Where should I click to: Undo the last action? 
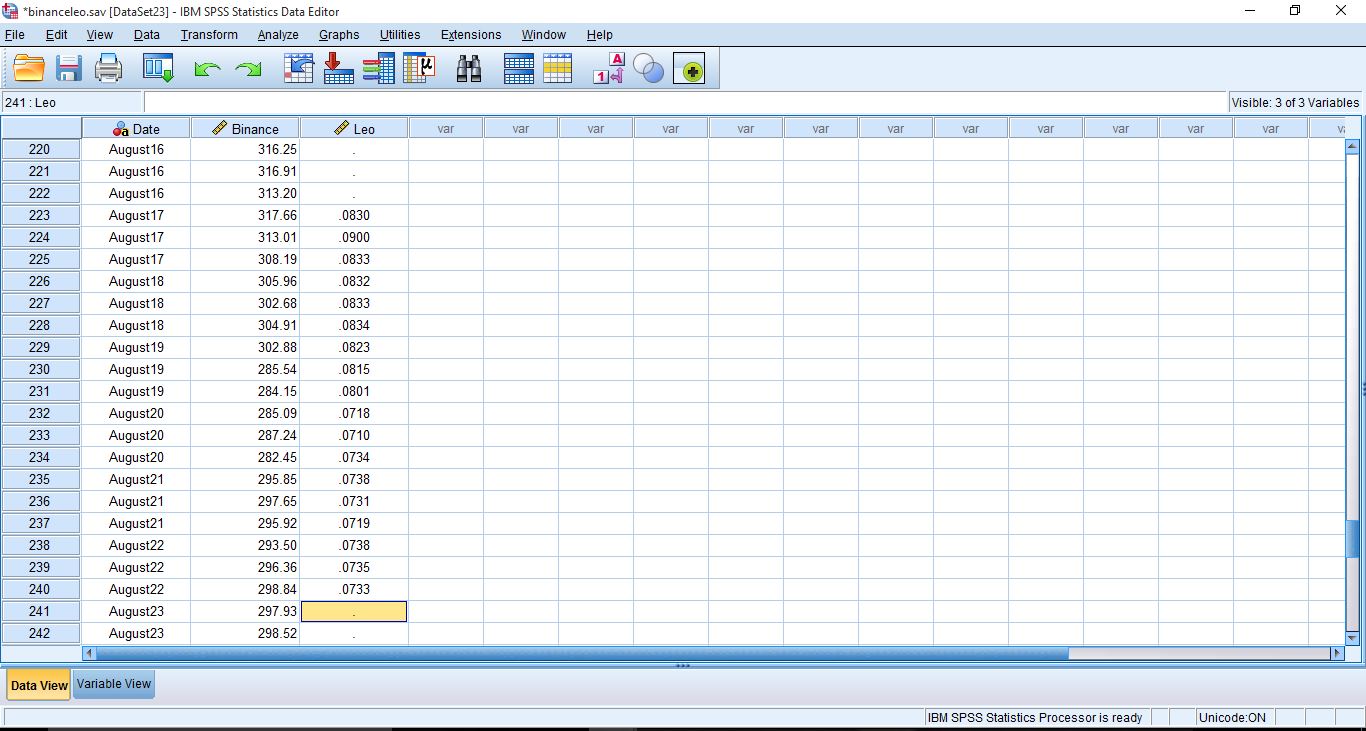[x=207, y=69]
